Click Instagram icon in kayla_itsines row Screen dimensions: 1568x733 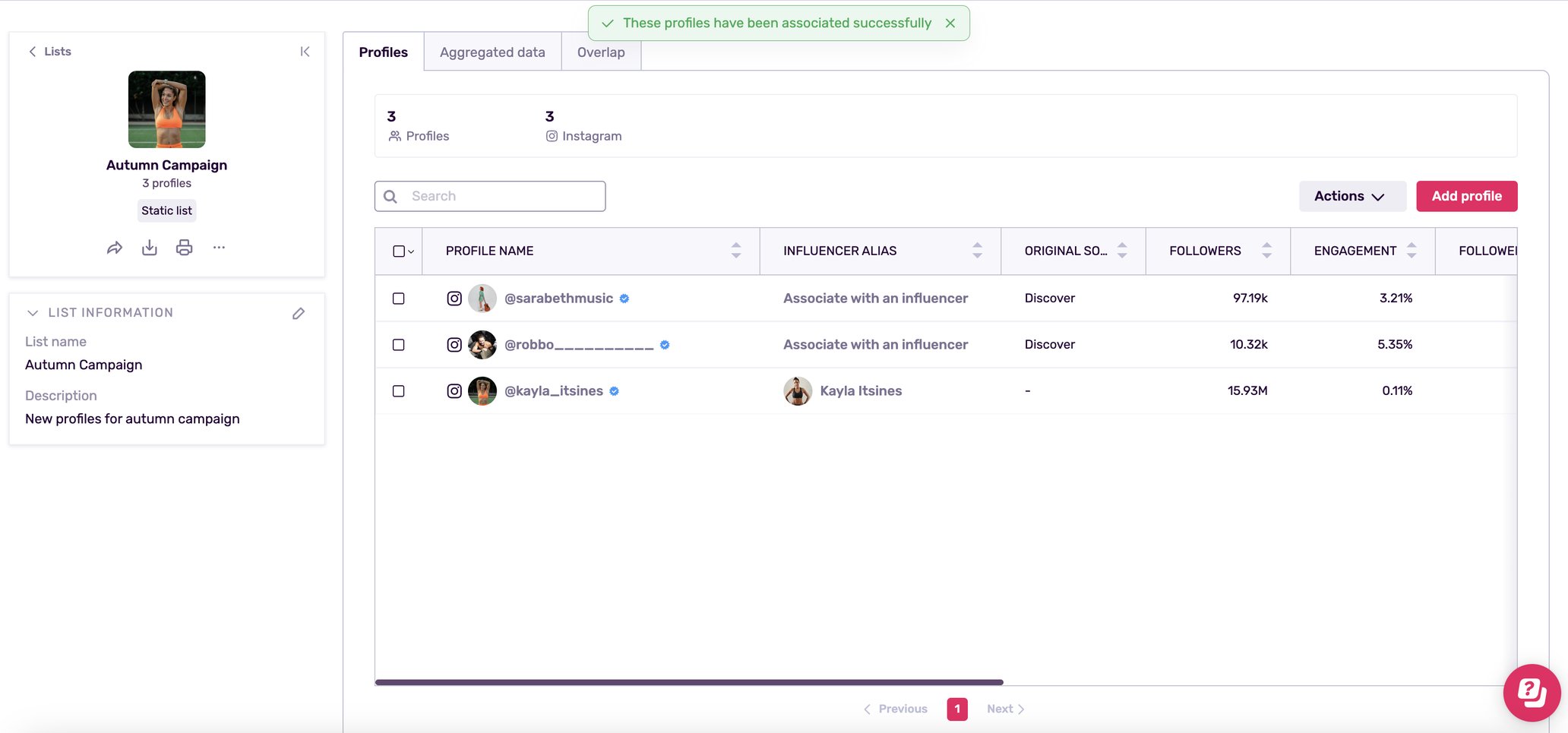point(454,391)
